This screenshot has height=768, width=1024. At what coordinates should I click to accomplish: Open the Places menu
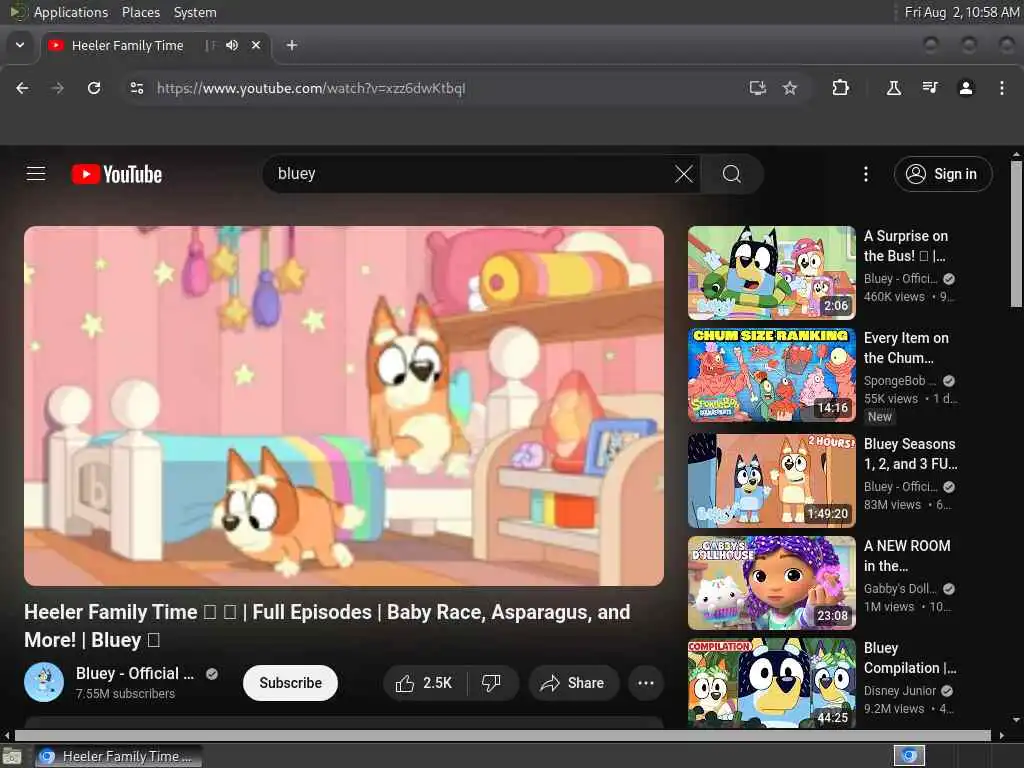(140, 12)
